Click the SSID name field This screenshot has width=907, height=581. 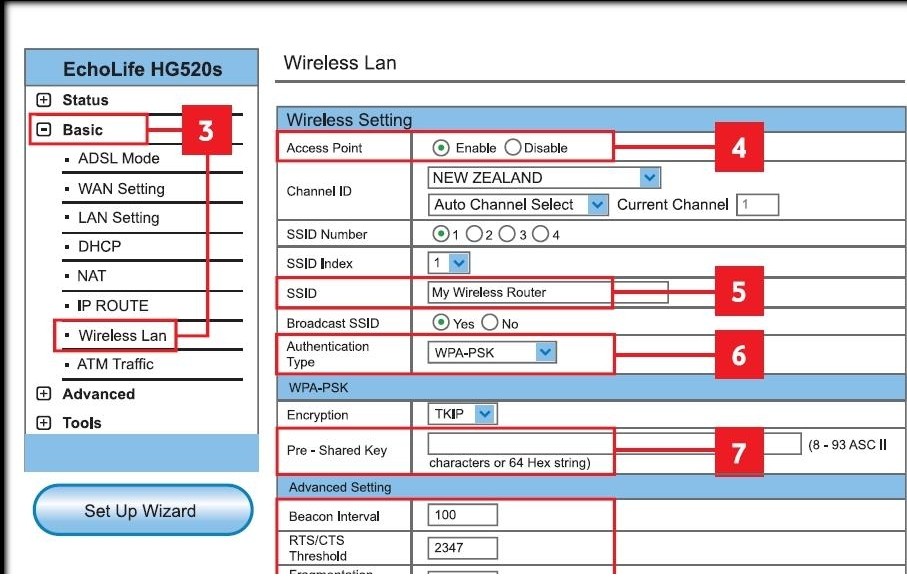548,292
